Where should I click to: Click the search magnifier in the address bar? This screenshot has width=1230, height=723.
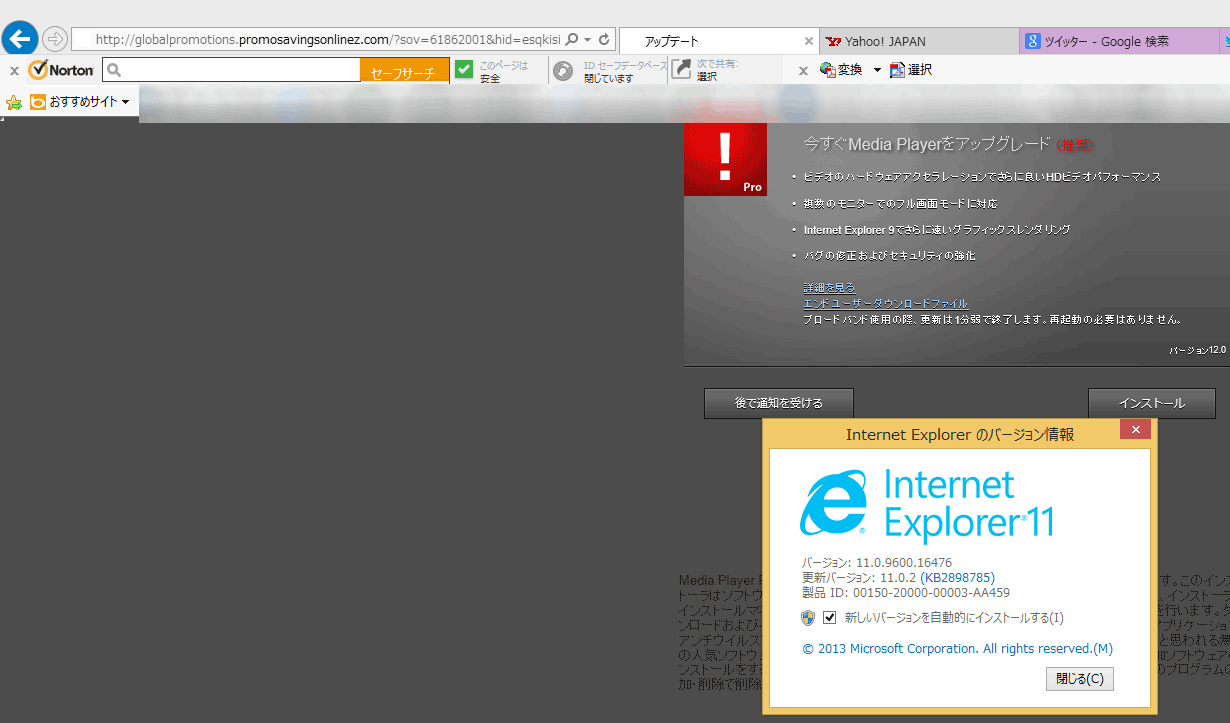(x=572, y=40)
